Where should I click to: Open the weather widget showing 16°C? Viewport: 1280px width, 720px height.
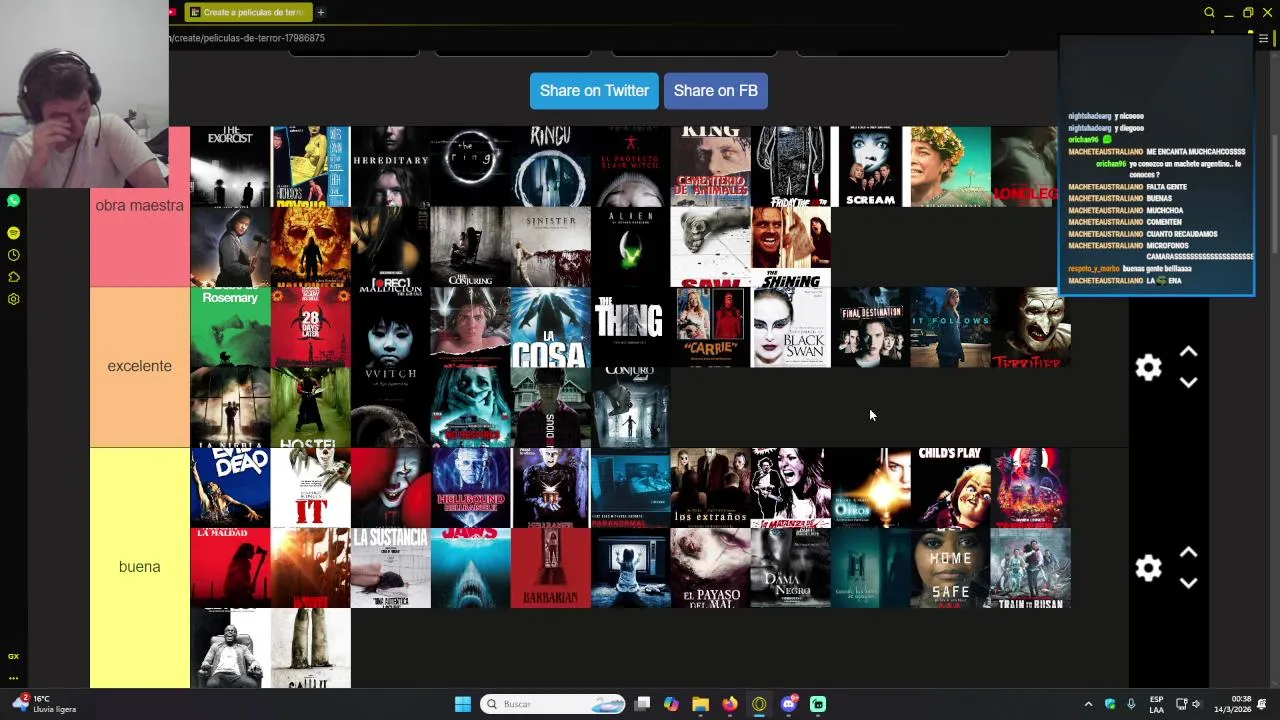tap(45, 704)
